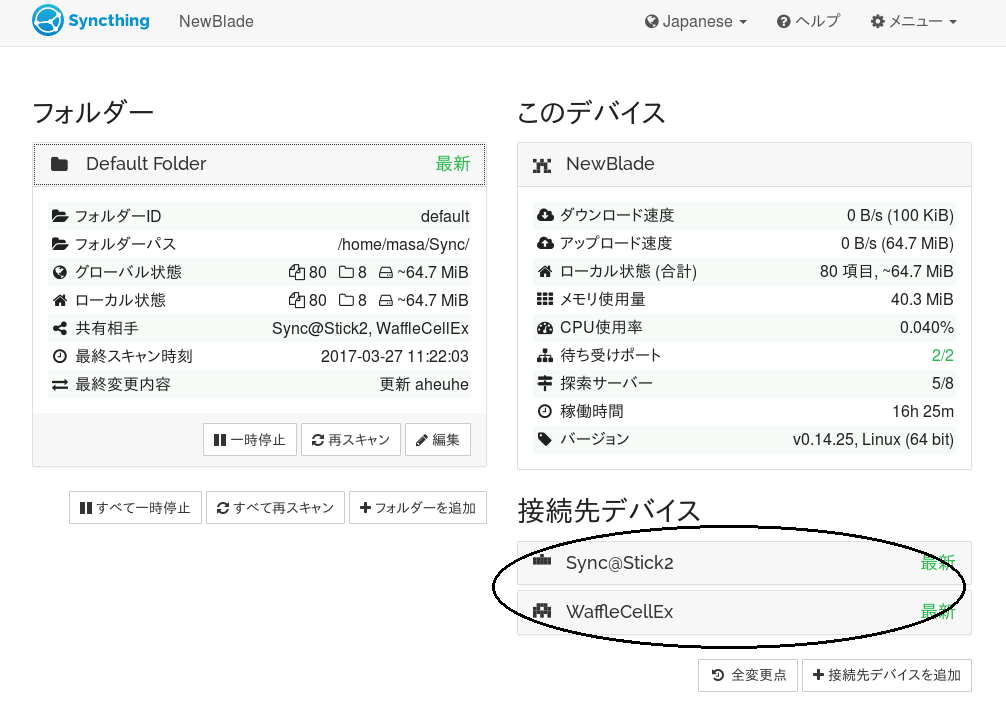
Task: Click the NewBlade device identicon
Action: pos(542,164)
